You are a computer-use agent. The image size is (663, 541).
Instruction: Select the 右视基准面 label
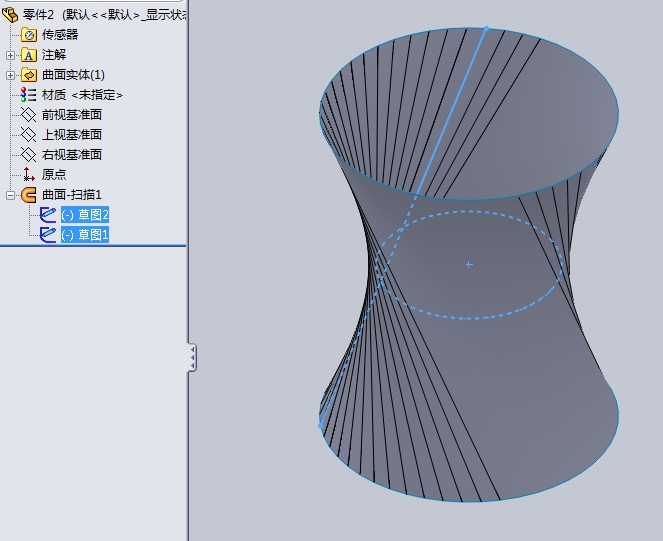72,154
